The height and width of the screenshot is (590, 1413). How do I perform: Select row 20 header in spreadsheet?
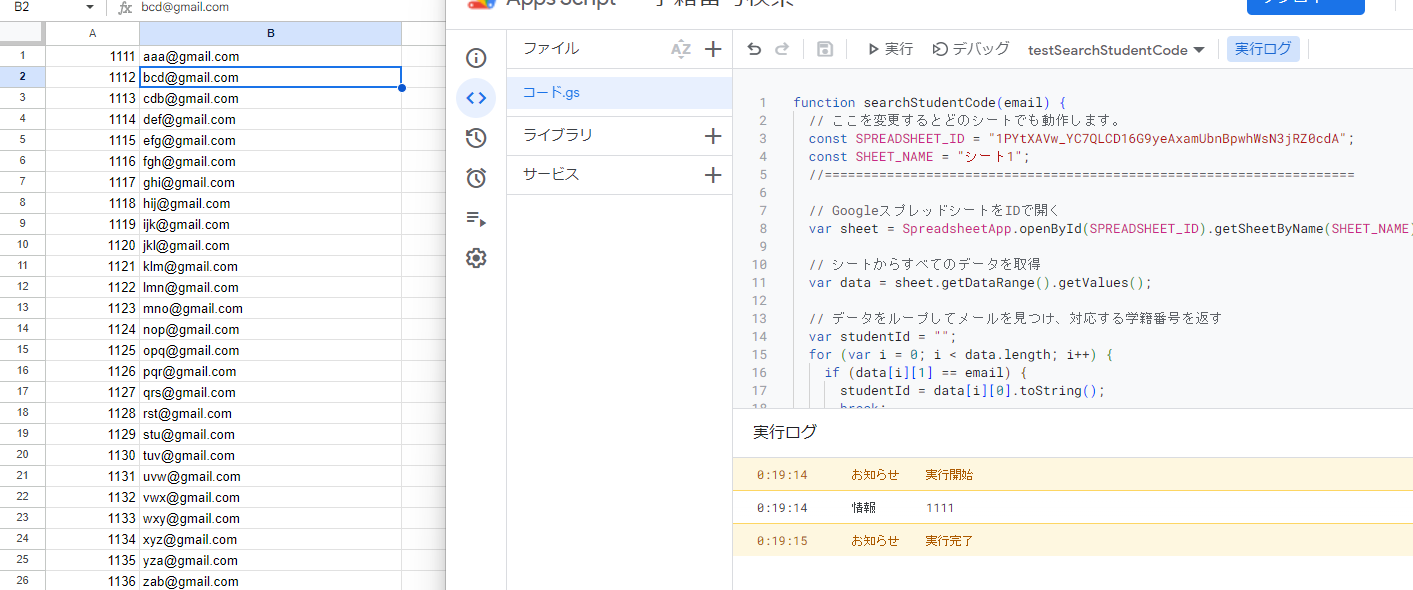pos(22,455)
